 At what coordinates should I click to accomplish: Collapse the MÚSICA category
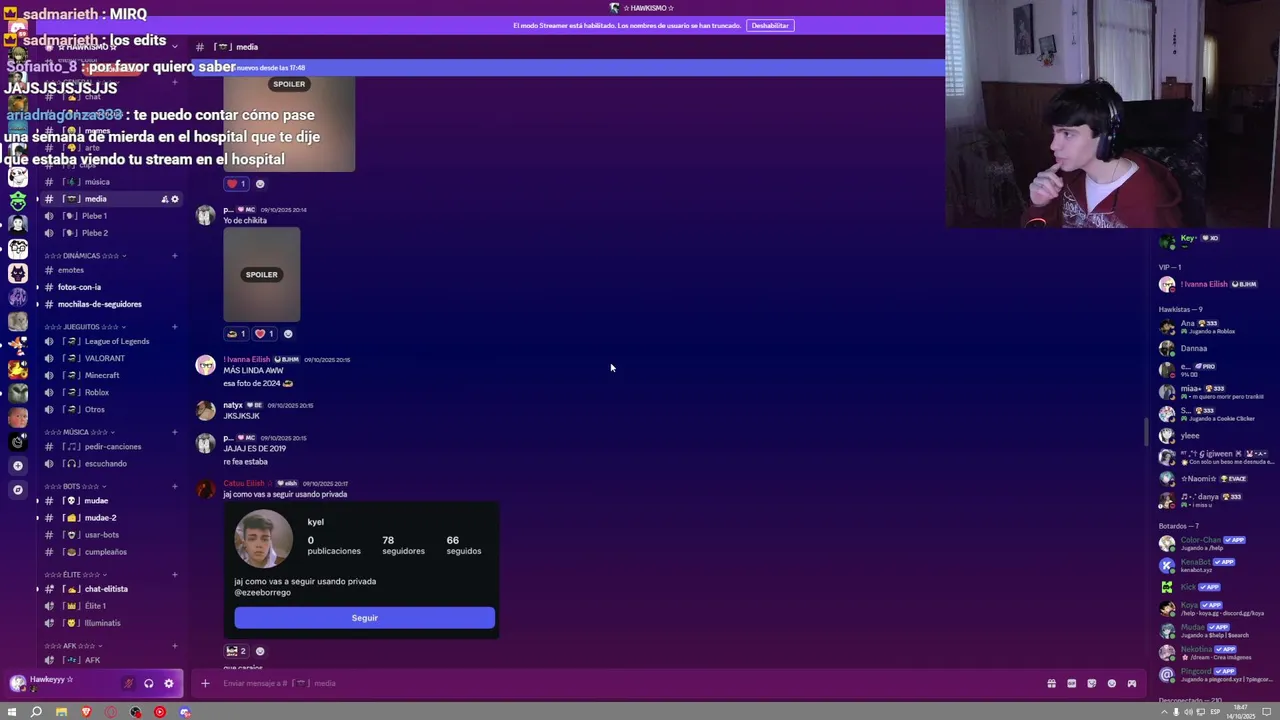pos(79,432)
